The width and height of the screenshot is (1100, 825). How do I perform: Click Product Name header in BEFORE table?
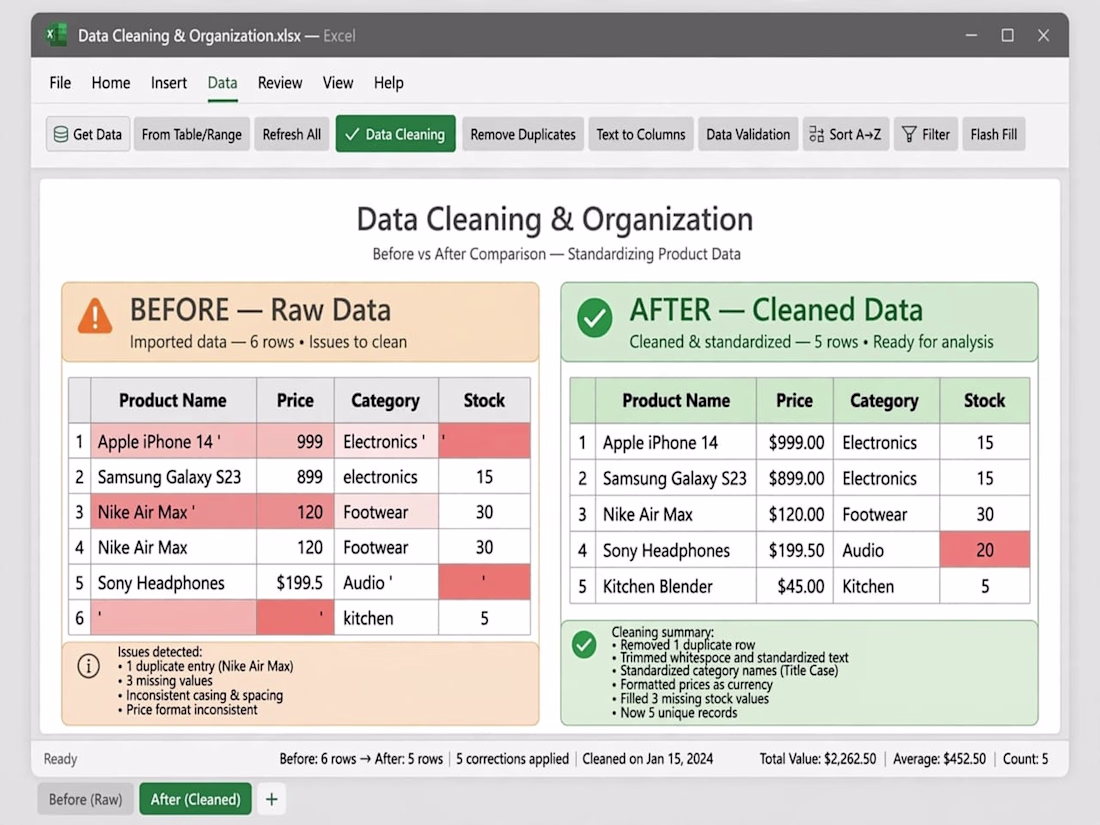[x=173, y=401]
